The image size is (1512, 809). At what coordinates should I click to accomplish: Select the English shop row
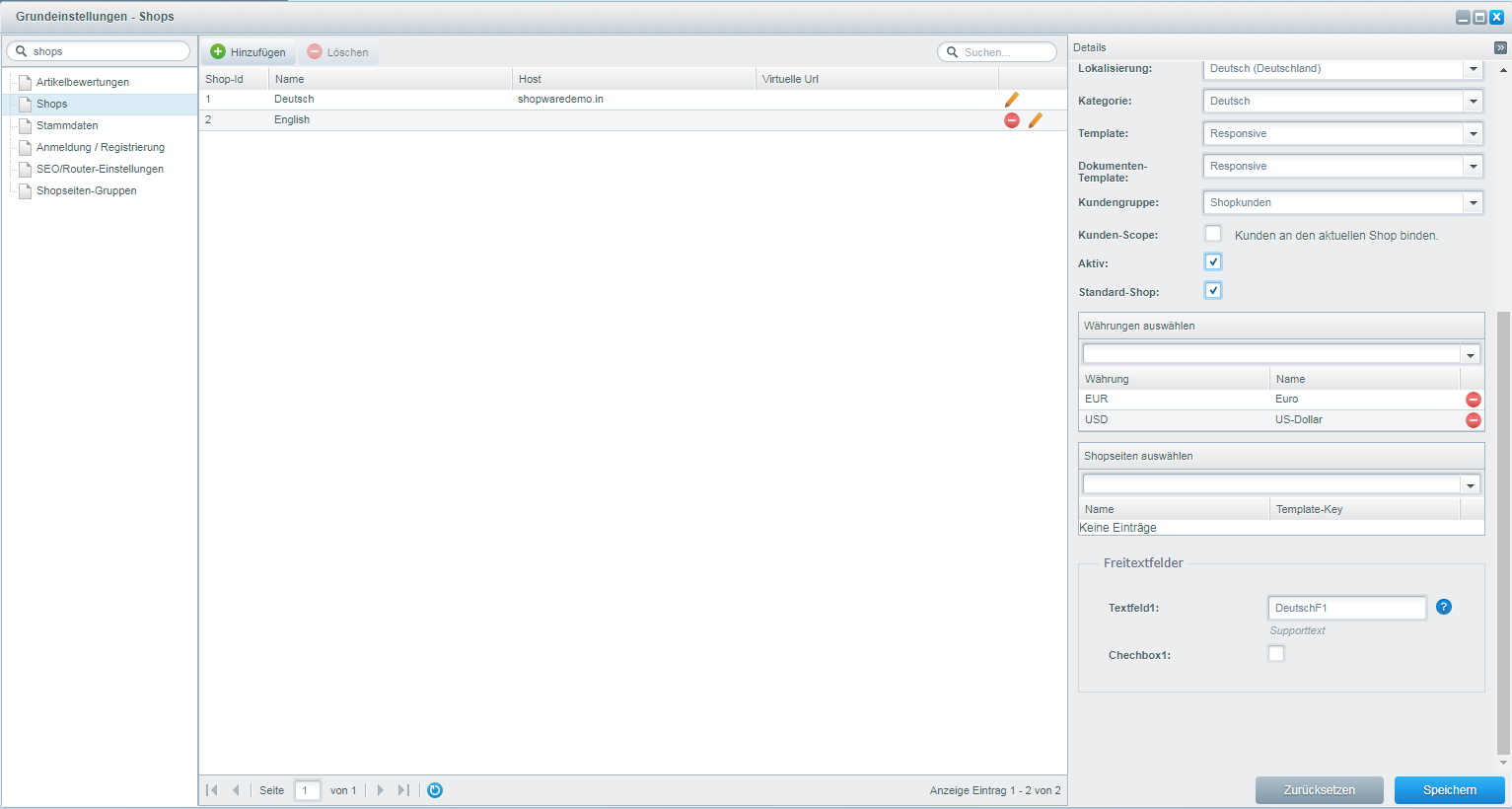633,120
